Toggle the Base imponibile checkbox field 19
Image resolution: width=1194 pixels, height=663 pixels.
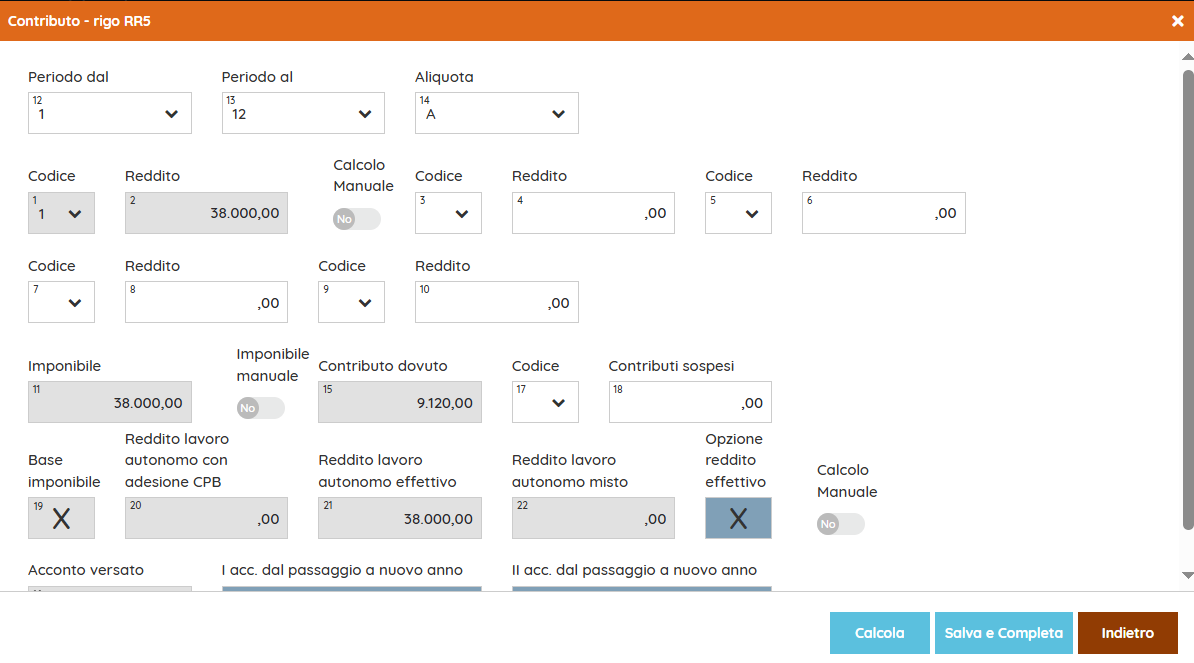click(x=62, y=518)
